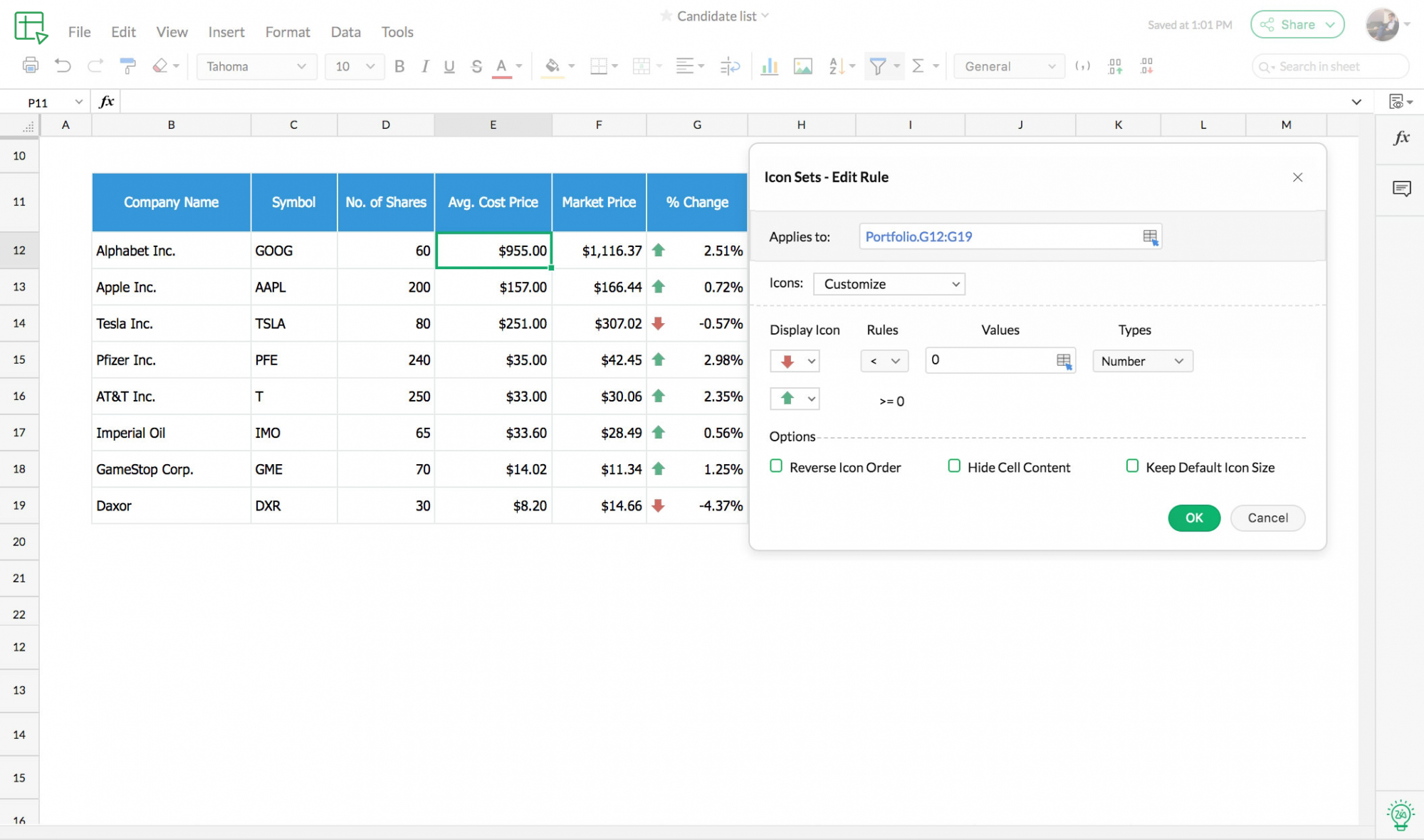This screenshot has height=840, width=1424.
Task: Open the Data menu
Action: pos(345,32)
